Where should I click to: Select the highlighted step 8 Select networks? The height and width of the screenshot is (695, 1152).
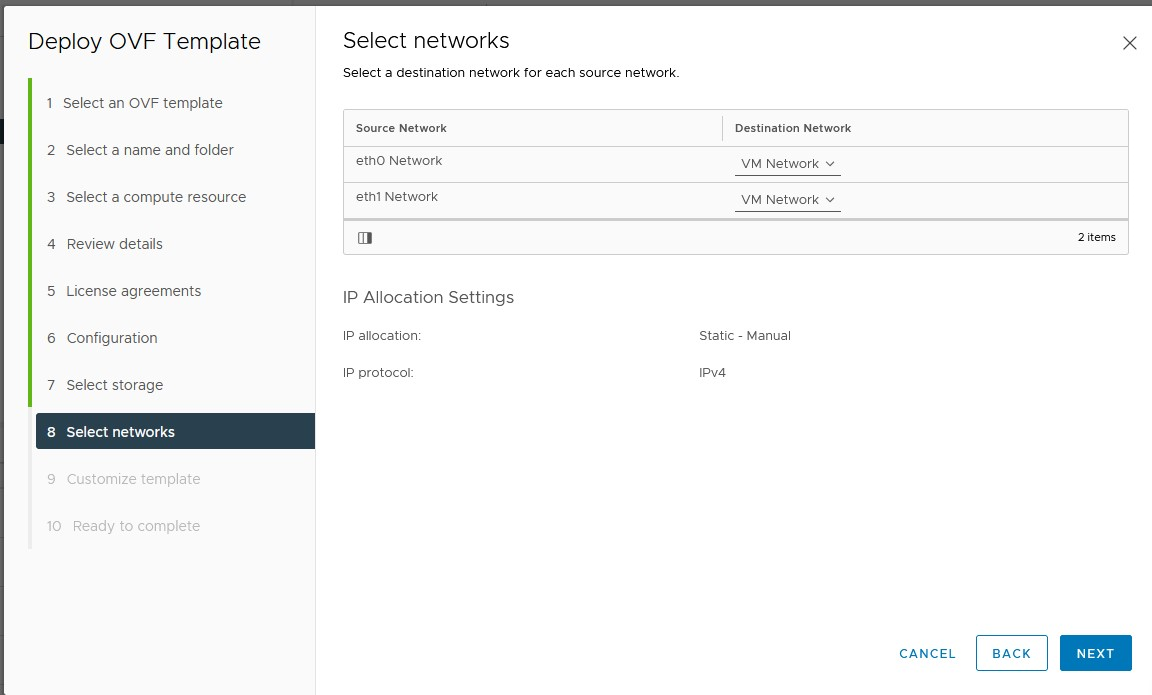(x=122, y=432)
